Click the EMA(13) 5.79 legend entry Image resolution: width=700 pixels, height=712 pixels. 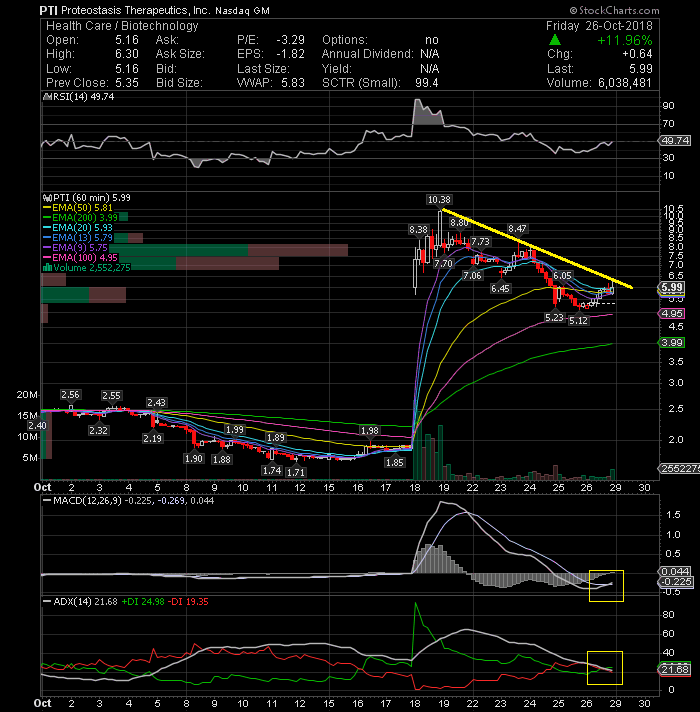point(78,237)
